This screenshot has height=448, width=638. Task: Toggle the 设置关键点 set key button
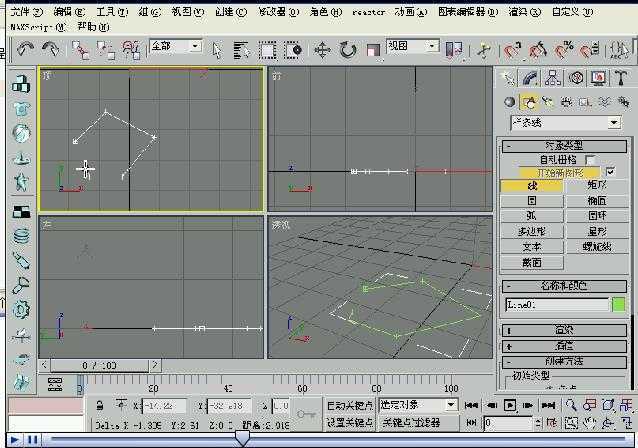pyautogui.click(x=350, y=422)
